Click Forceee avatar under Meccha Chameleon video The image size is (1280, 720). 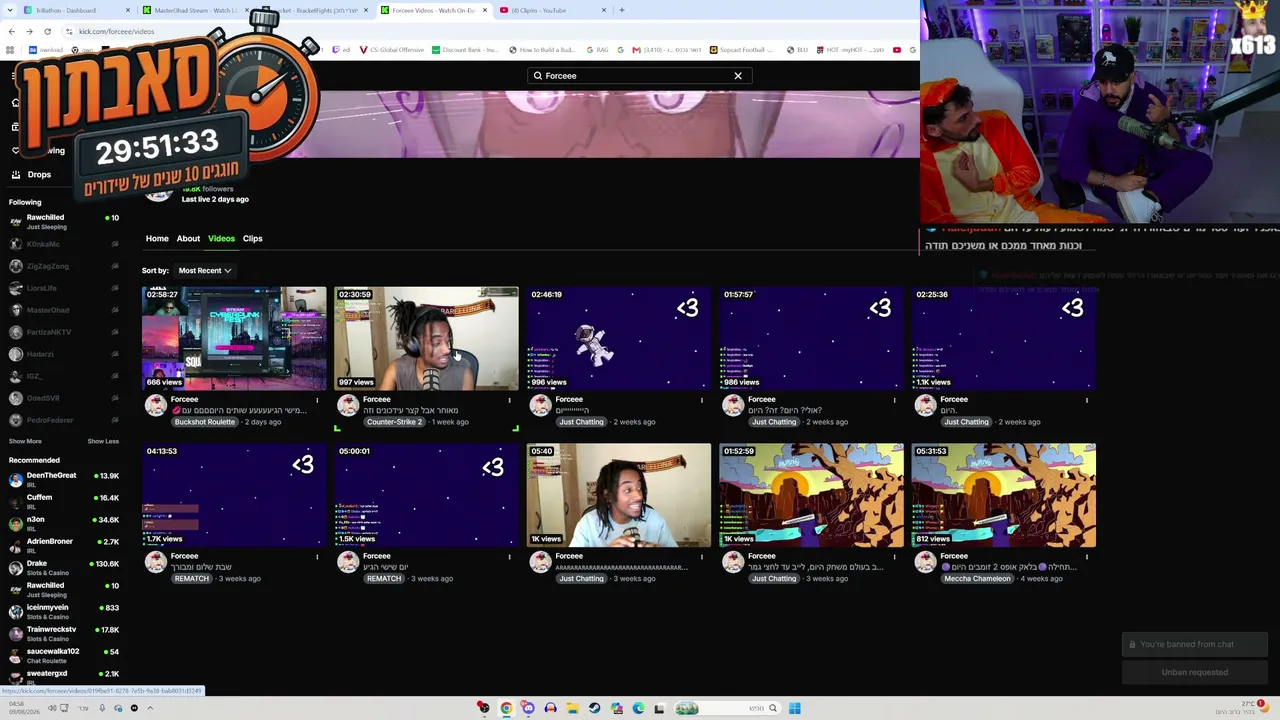point(926,562)
